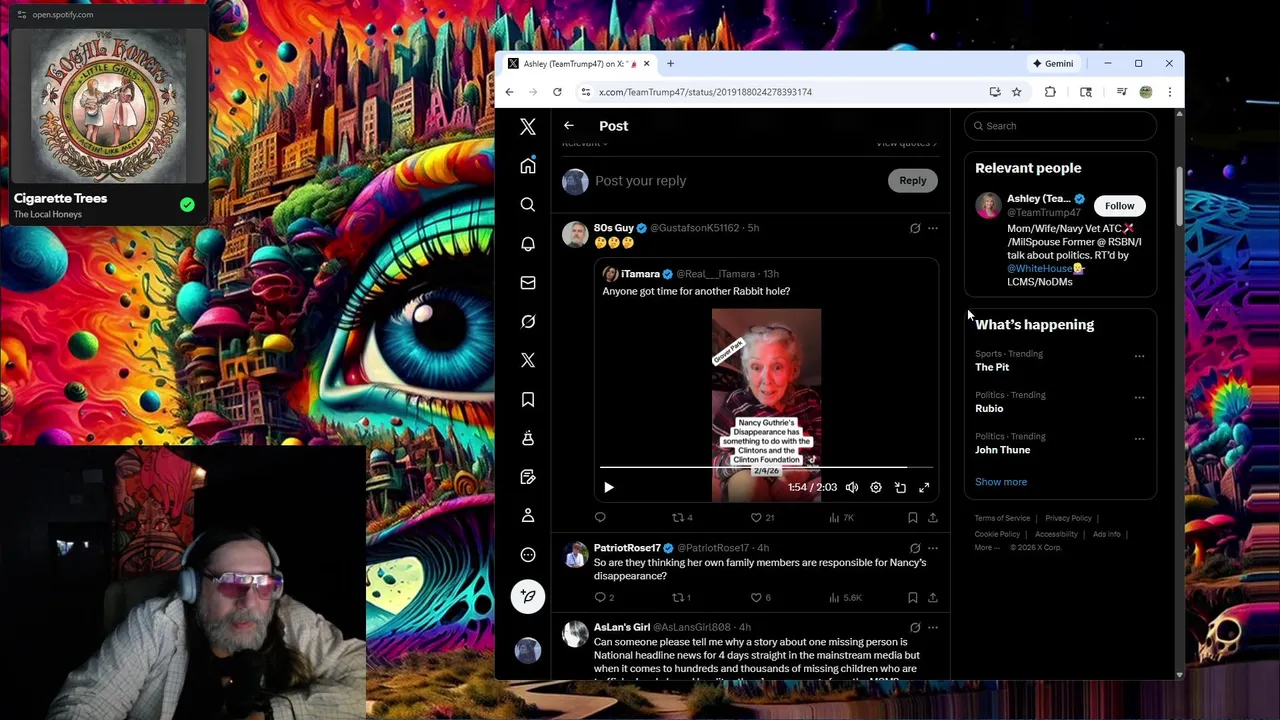This screenshot has height=720, width=1280.
Task: View 7K analytics on 80s Guy's post
Action: 841,517
